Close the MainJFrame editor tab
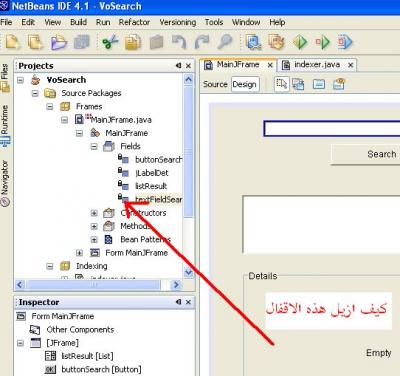Screen dimensions: 400x376 pos(270,65)
